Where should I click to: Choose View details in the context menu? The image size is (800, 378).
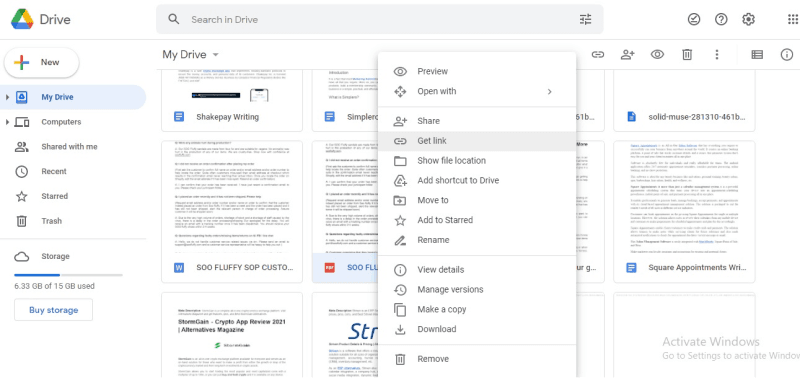click(477, 270)
